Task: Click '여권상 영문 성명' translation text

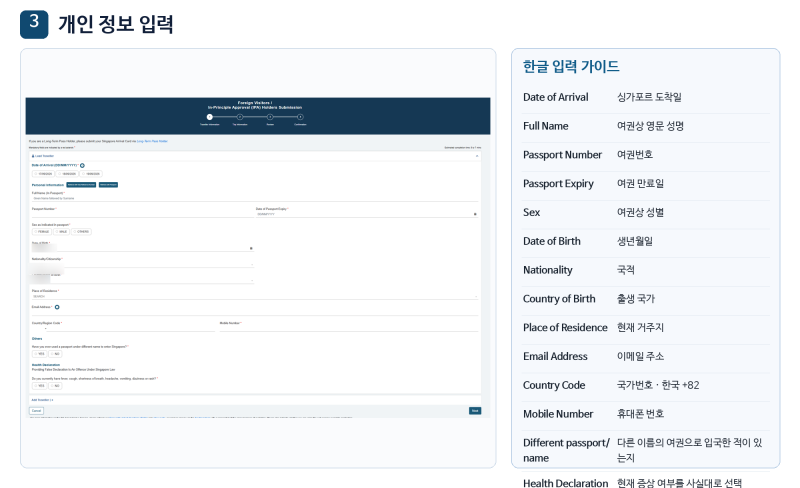Action: 651,126
